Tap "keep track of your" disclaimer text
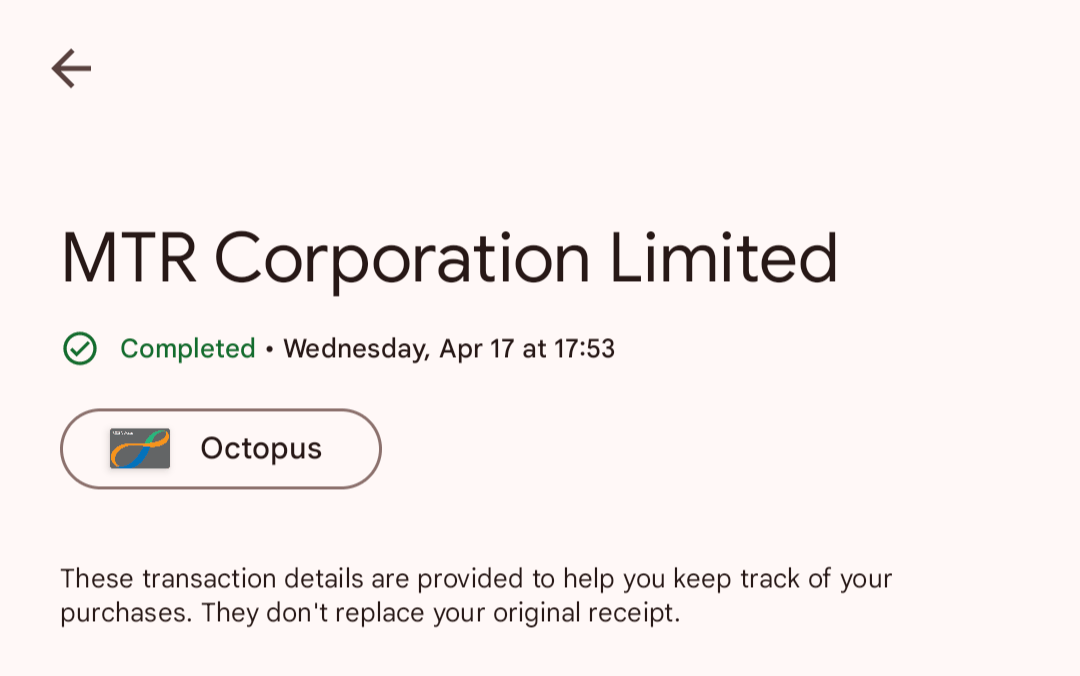This screenshot has height=676, width=1080. tap(782, 580)
